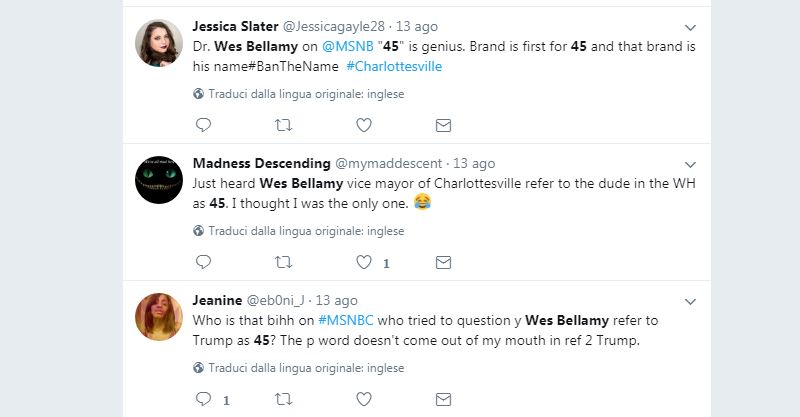Retweet Madness Descending's tweet
The image size is (800, 417).
pos(283,262)
